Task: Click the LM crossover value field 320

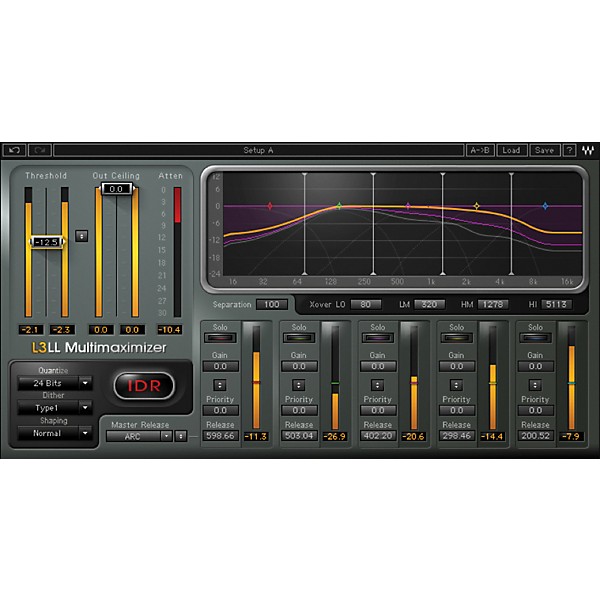Action: [429, 304]
